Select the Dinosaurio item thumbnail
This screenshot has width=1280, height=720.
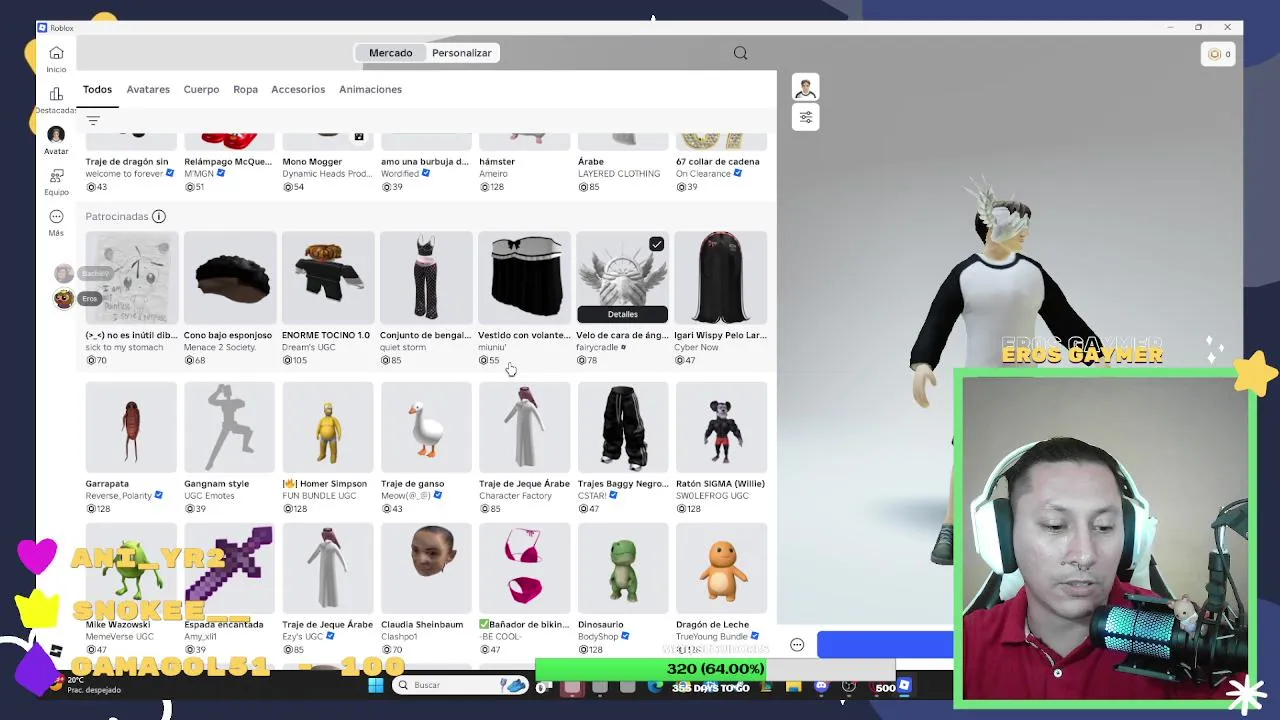pos(622,568)
